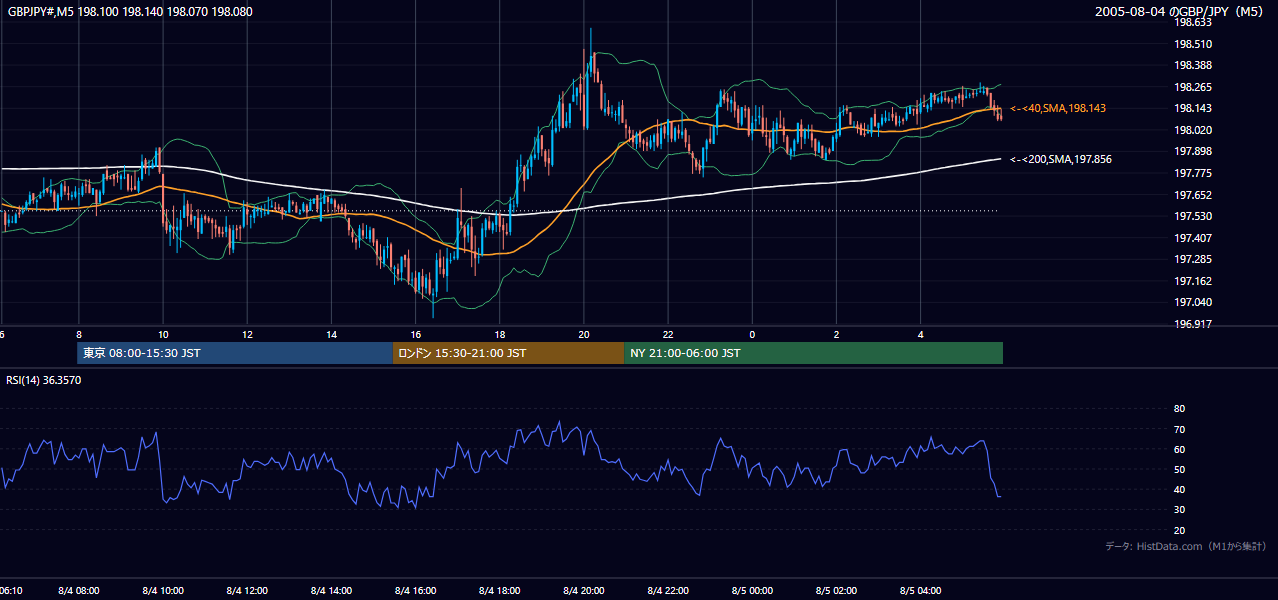The image size is (1278, 600).
Task: Click the 197.652 price axis label
Action: click(x=1193, y=195)
